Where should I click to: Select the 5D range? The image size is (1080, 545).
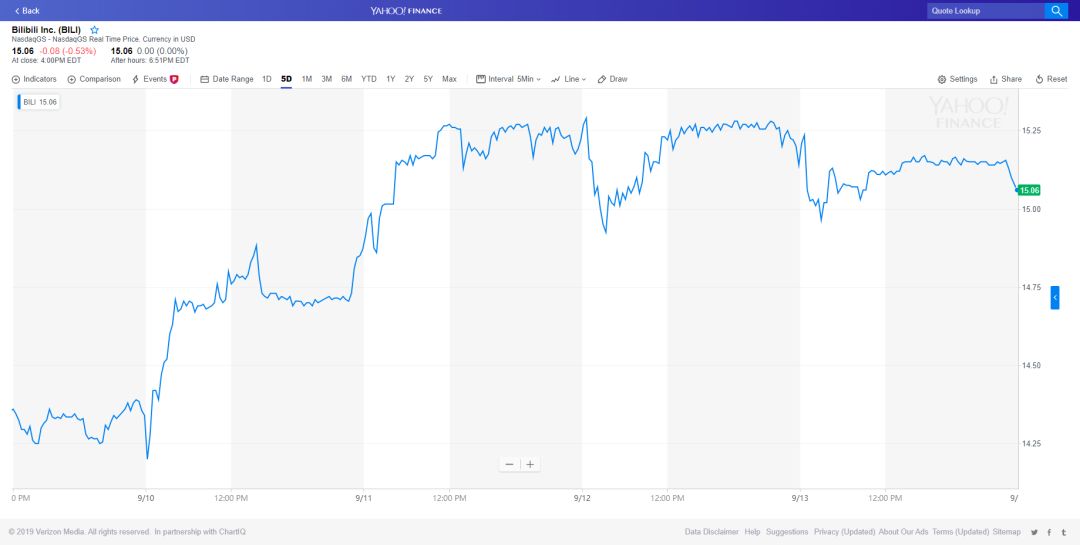[x=287, y=79]
